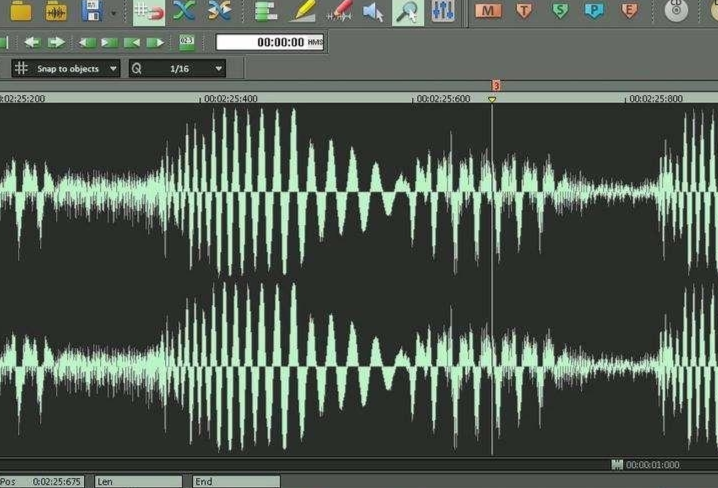Click the green left-pointing object edge button

(x=87, y=43)
